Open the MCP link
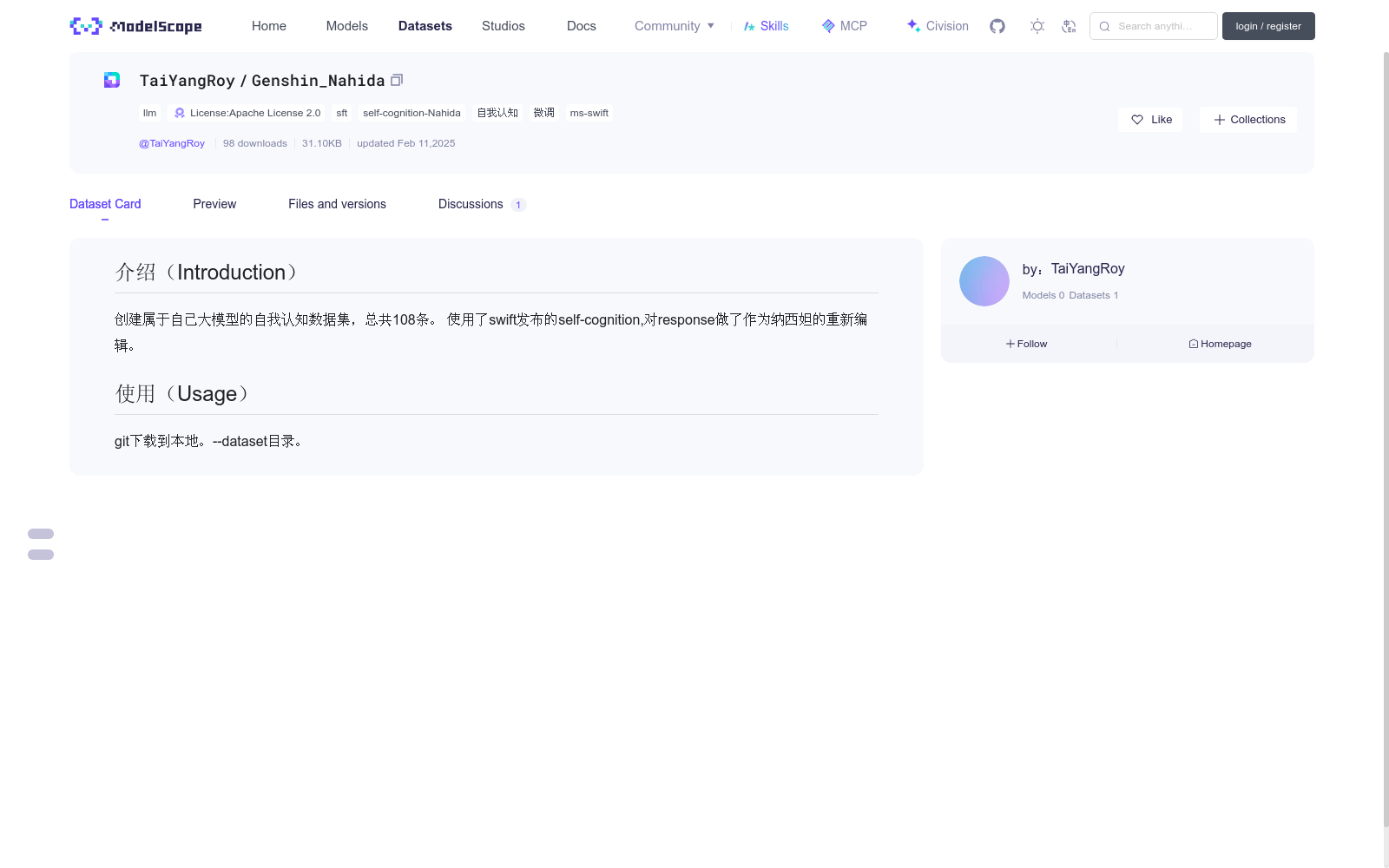Image resolution: width=1389 pixels, height=868 pixels. click(844, 26)
